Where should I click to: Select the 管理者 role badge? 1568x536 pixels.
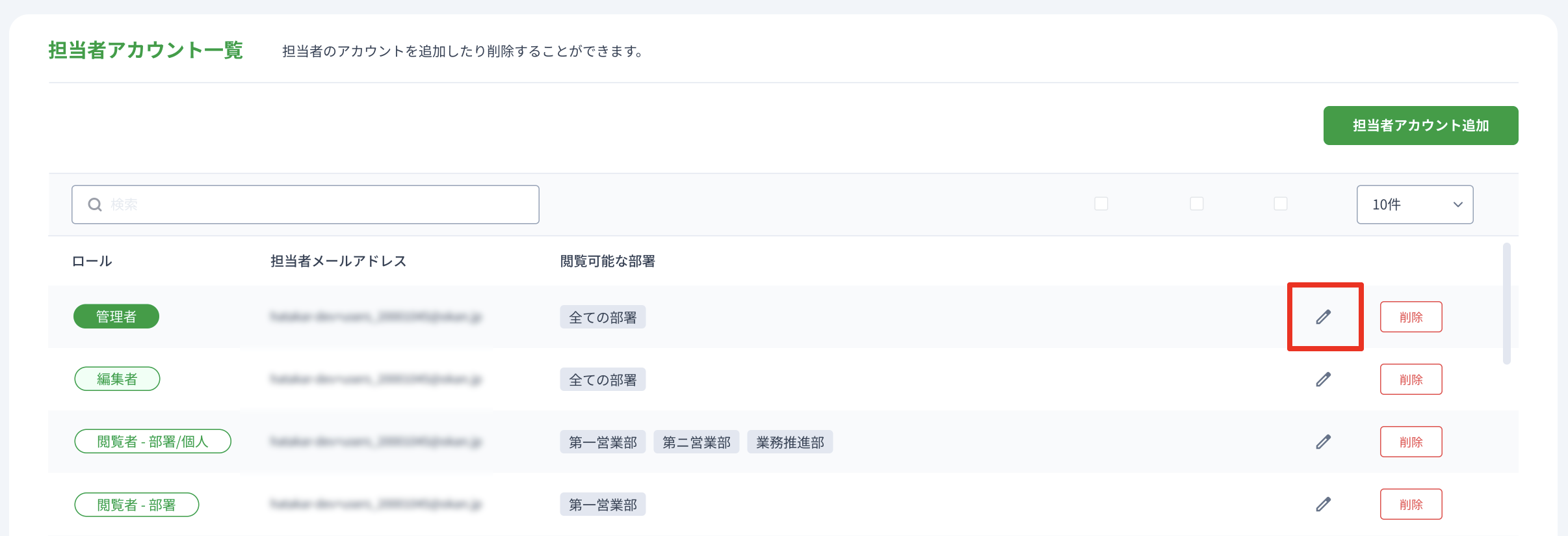[116, 316]
